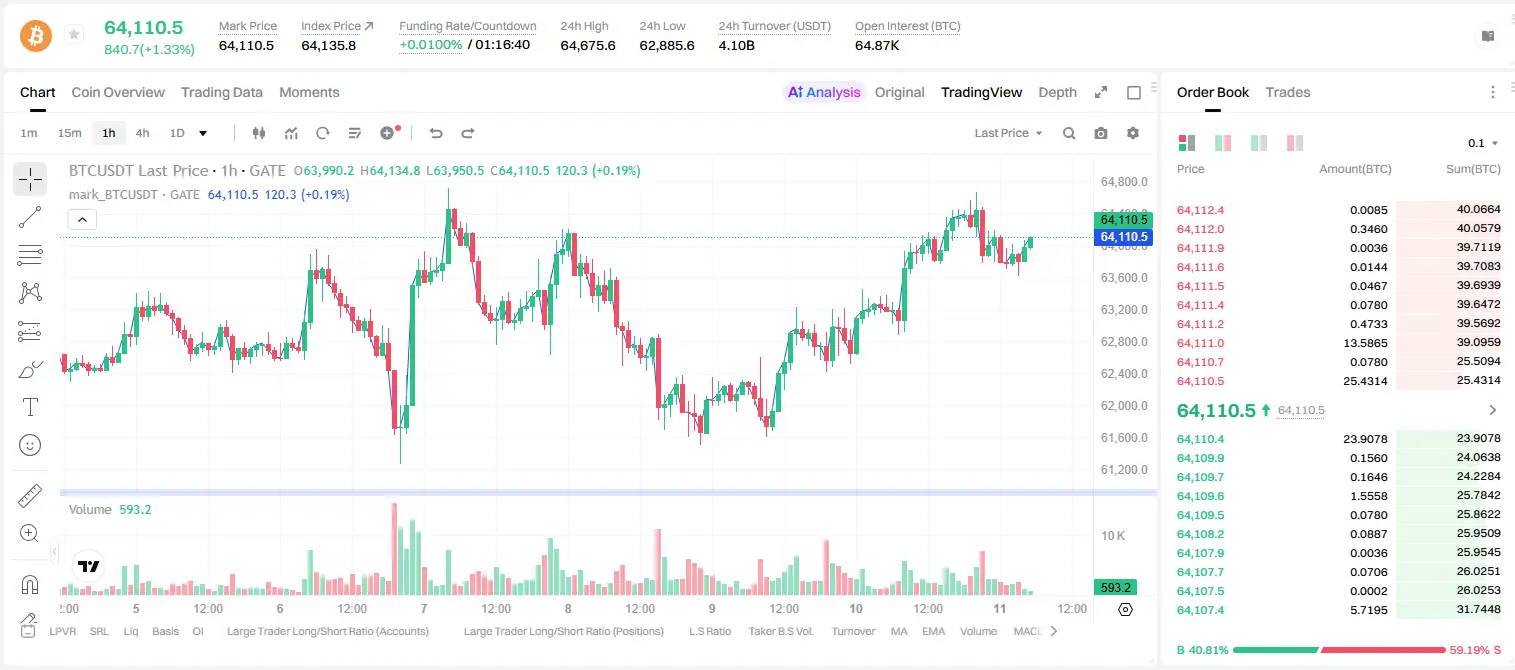Open the emoji sticker tool

click(x=30, y=445)
